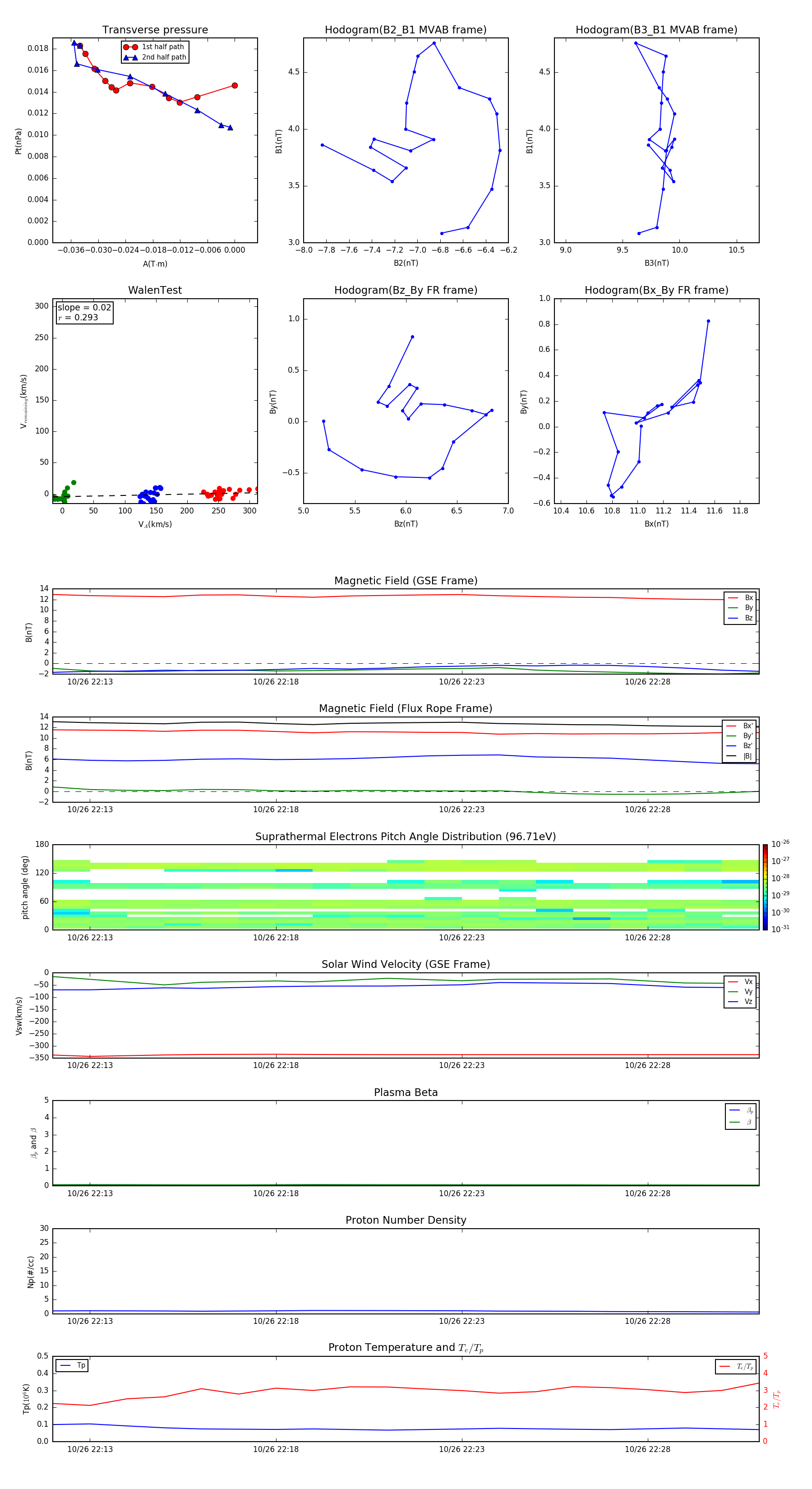Click By' legend entry in Flux Rope plot
812x1489 pixels.
740,736
